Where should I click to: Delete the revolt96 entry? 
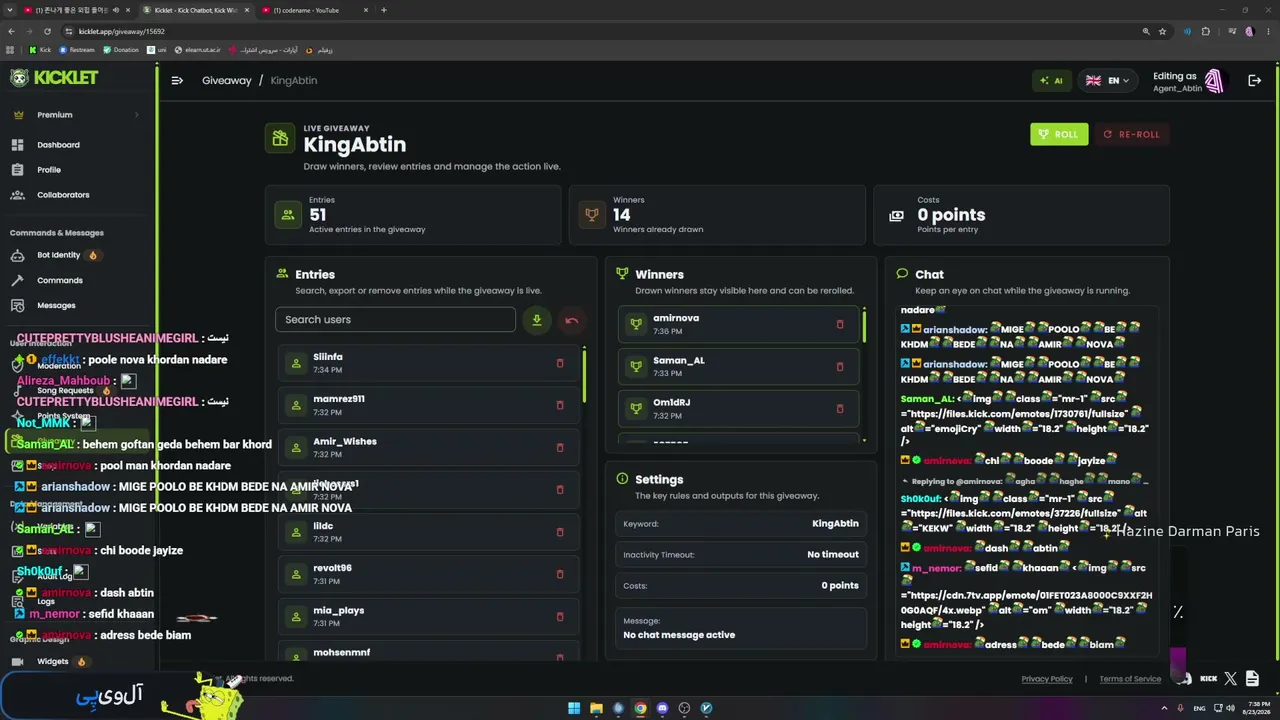560,574
